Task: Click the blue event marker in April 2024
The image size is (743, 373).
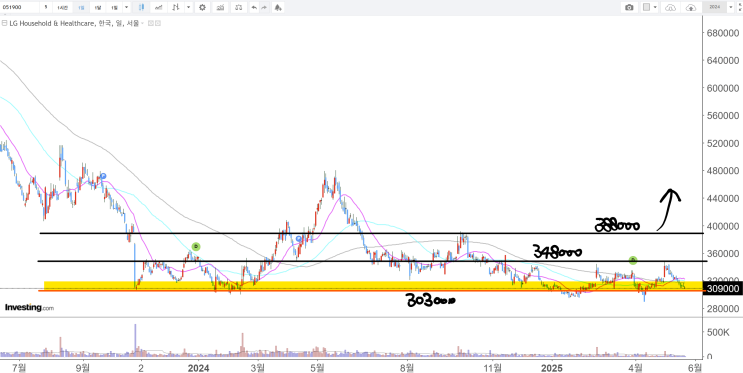Action: [x=299, y=239]
